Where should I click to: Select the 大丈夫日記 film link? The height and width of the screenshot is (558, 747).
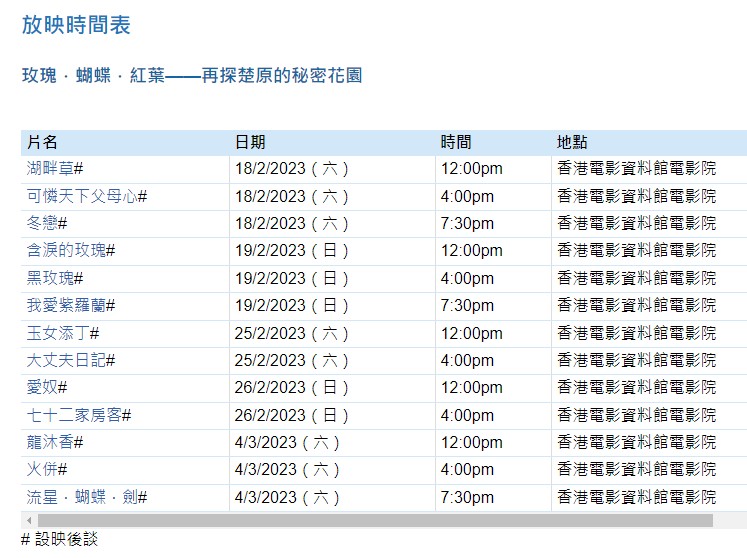tap(66, 360)
